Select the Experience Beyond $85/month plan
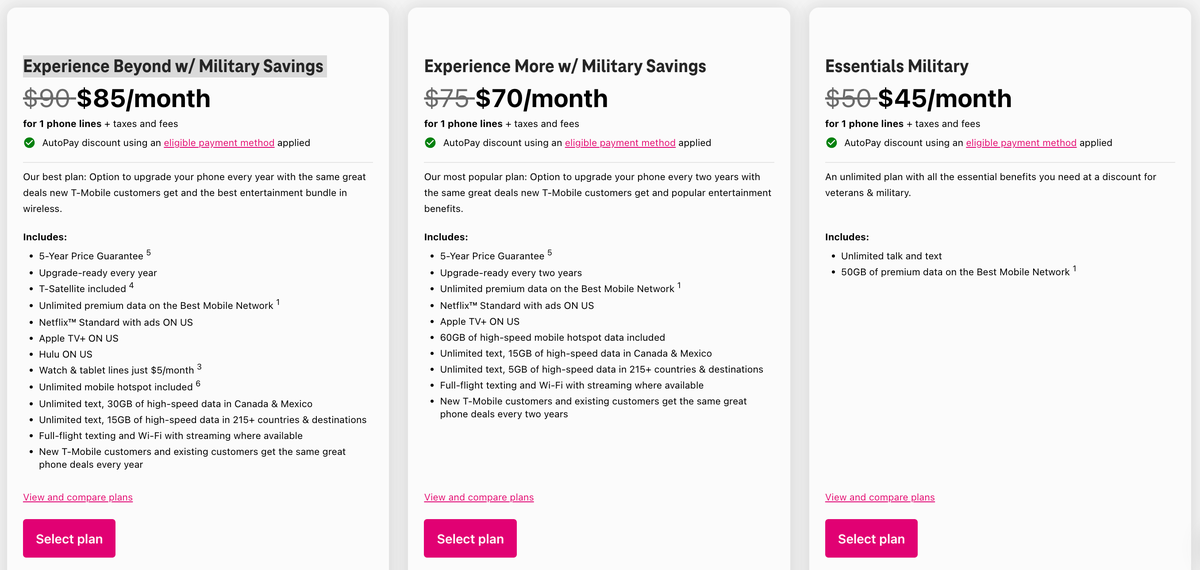The image size is (1200, 570). pyautogui.click(x=69, y=539)
